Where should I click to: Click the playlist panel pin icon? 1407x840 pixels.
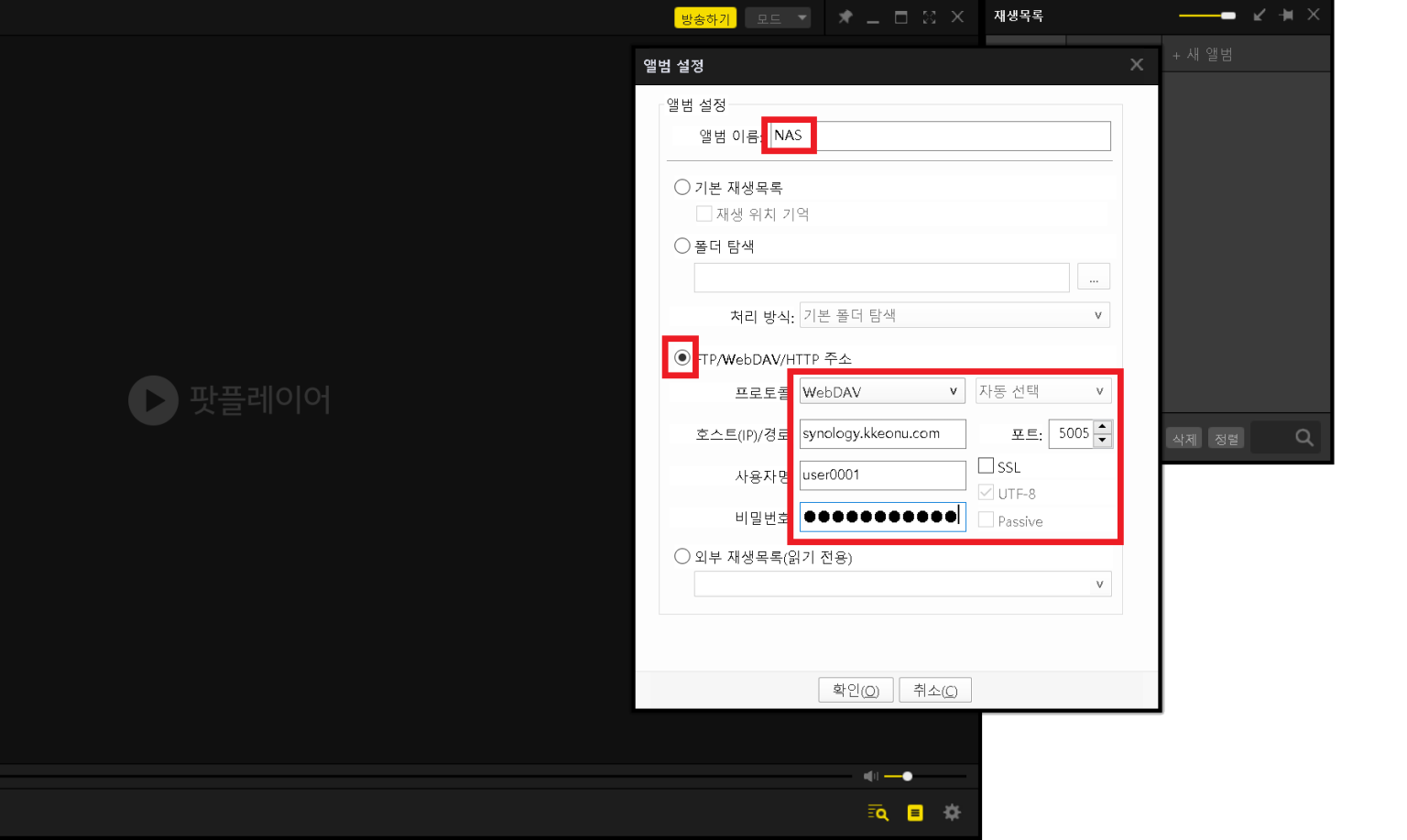1287,15
